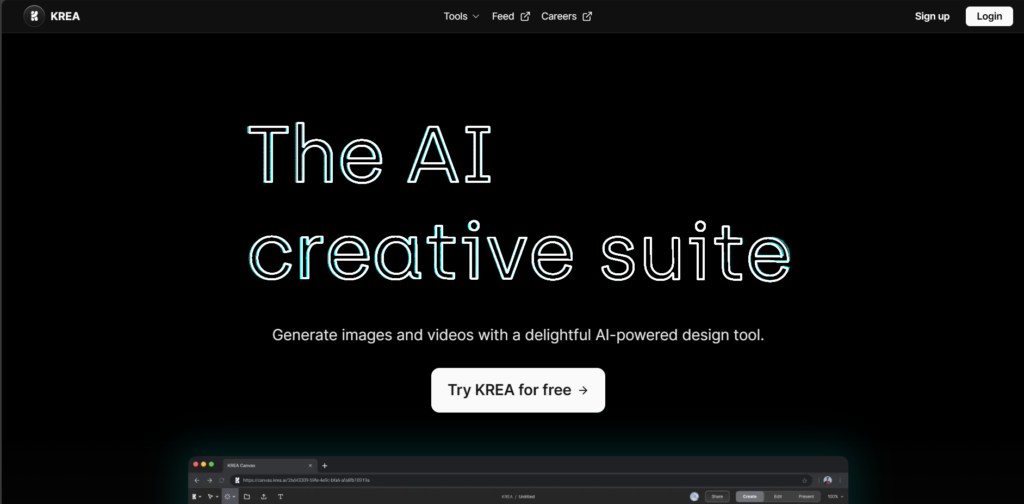Click the Sign up link
This screenshot has width=1024, height=504.
click(932, 16)
